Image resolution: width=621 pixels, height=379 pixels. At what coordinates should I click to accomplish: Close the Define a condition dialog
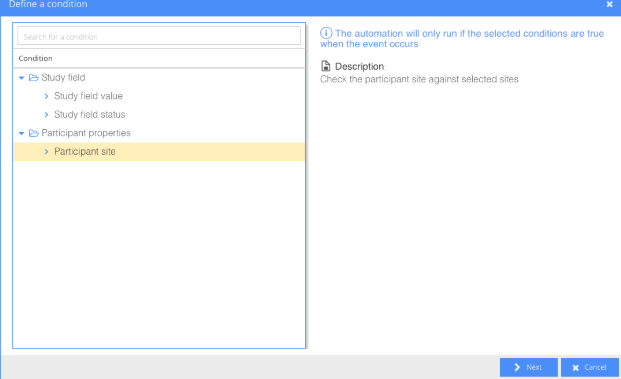(610, 4)
